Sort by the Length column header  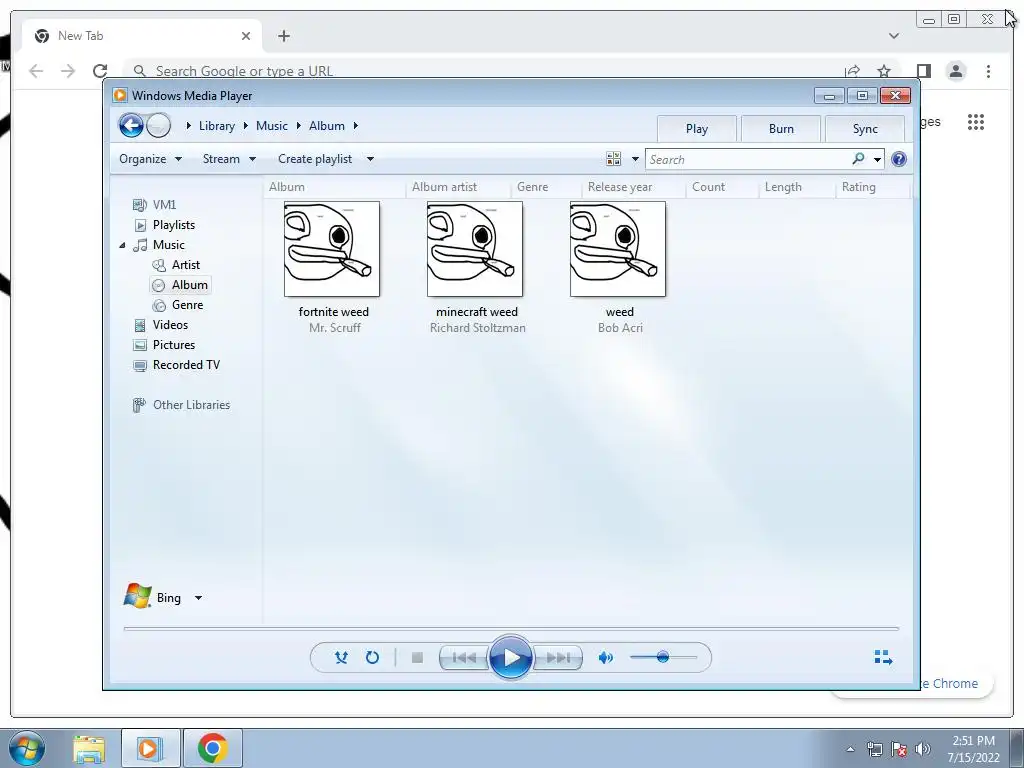(797, 187)
